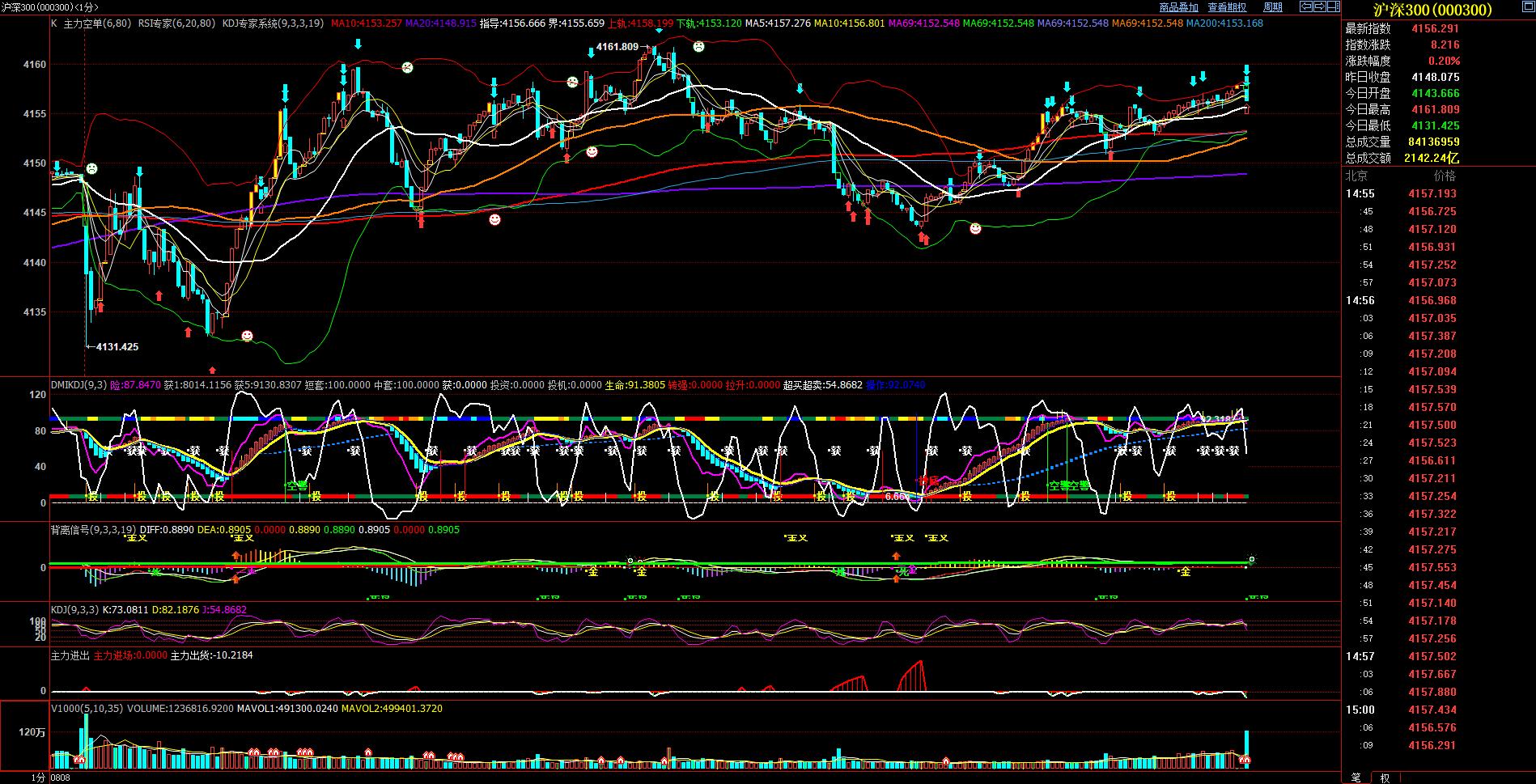Click the KDJ(9,3,3) indicator name

coord(74,610)
